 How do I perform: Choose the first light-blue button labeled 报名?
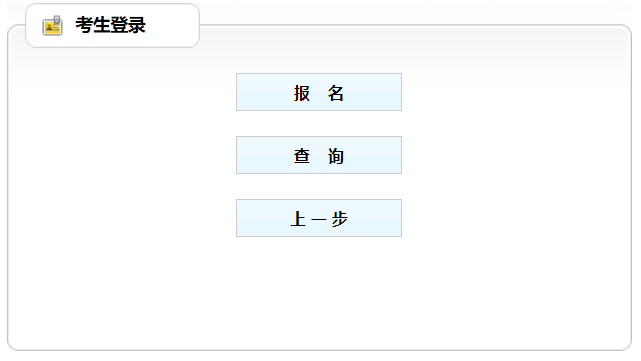[x=319, y=92]
